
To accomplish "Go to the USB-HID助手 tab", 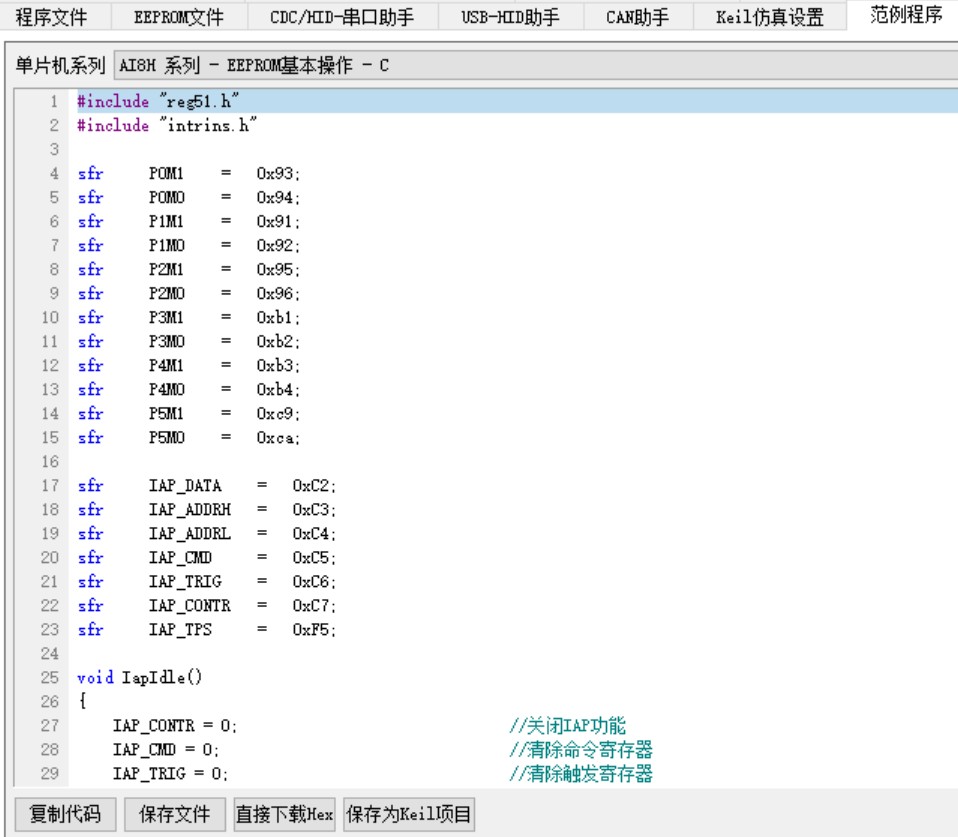I will click(x=510, y=16).
